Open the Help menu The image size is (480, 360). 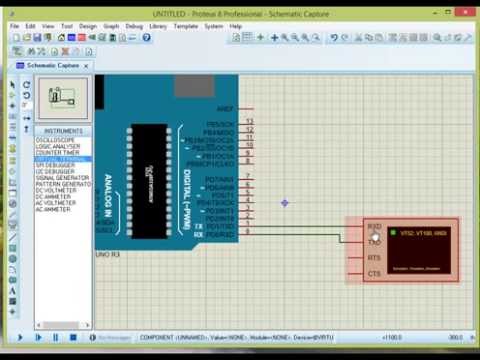236,26
